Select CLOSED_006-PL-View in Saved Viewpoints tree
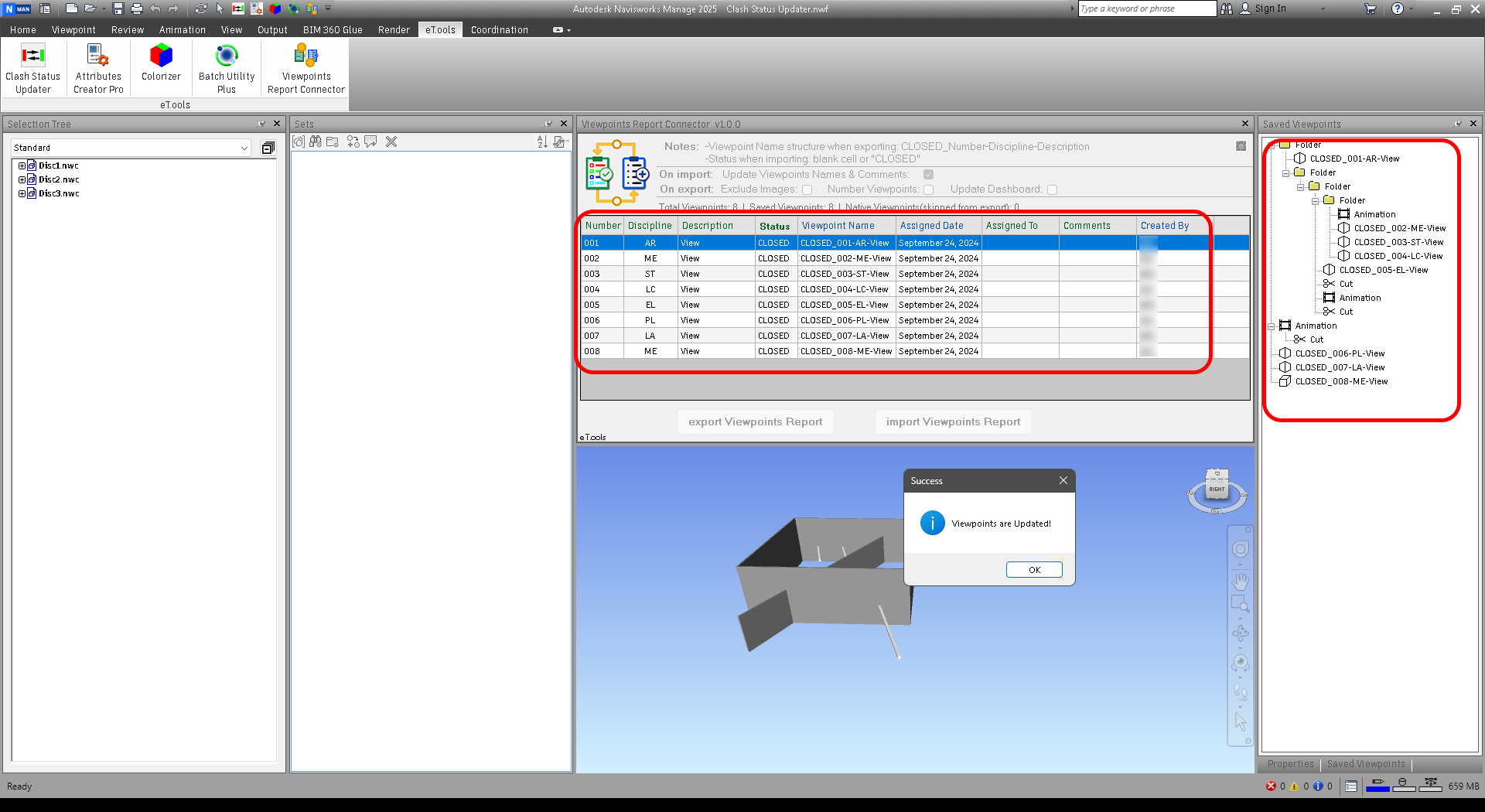Viewport: 1485px width, 812px height. point(1340,354)
